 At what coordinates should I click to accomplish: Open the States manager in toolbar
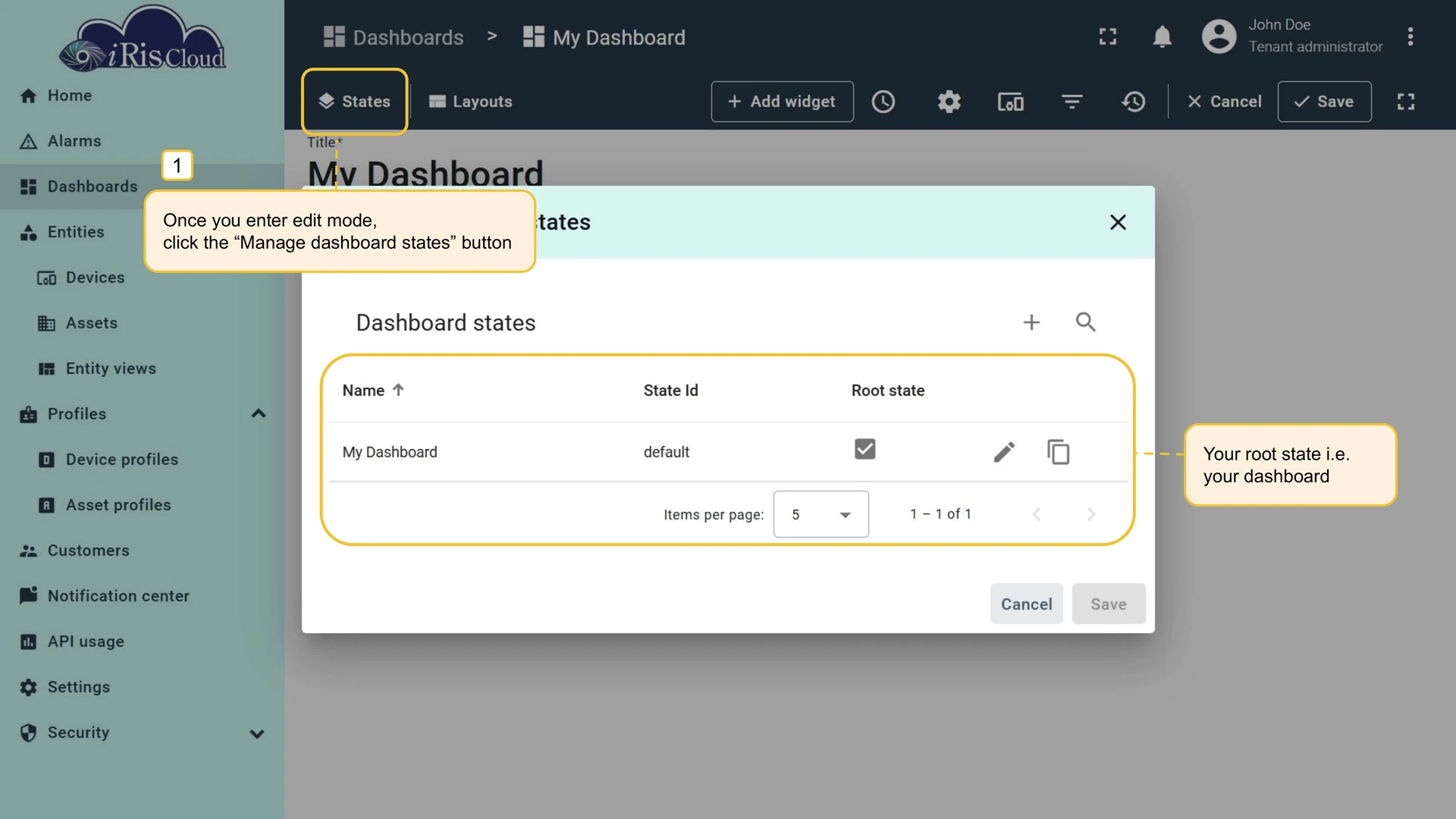tap(354, 102)
